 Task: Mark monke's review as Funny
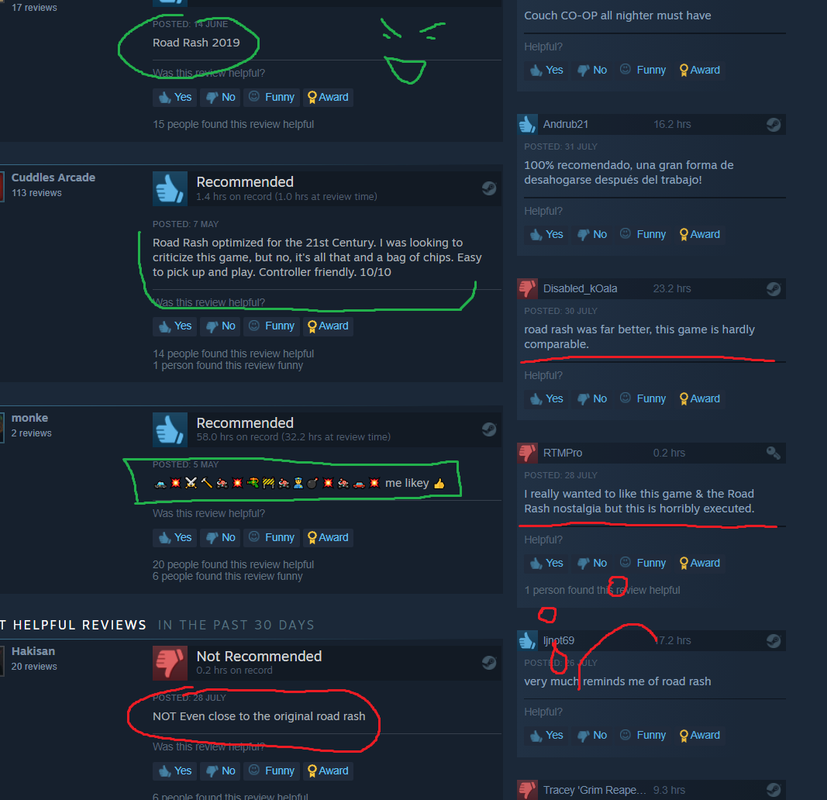[x=272, y=537]
